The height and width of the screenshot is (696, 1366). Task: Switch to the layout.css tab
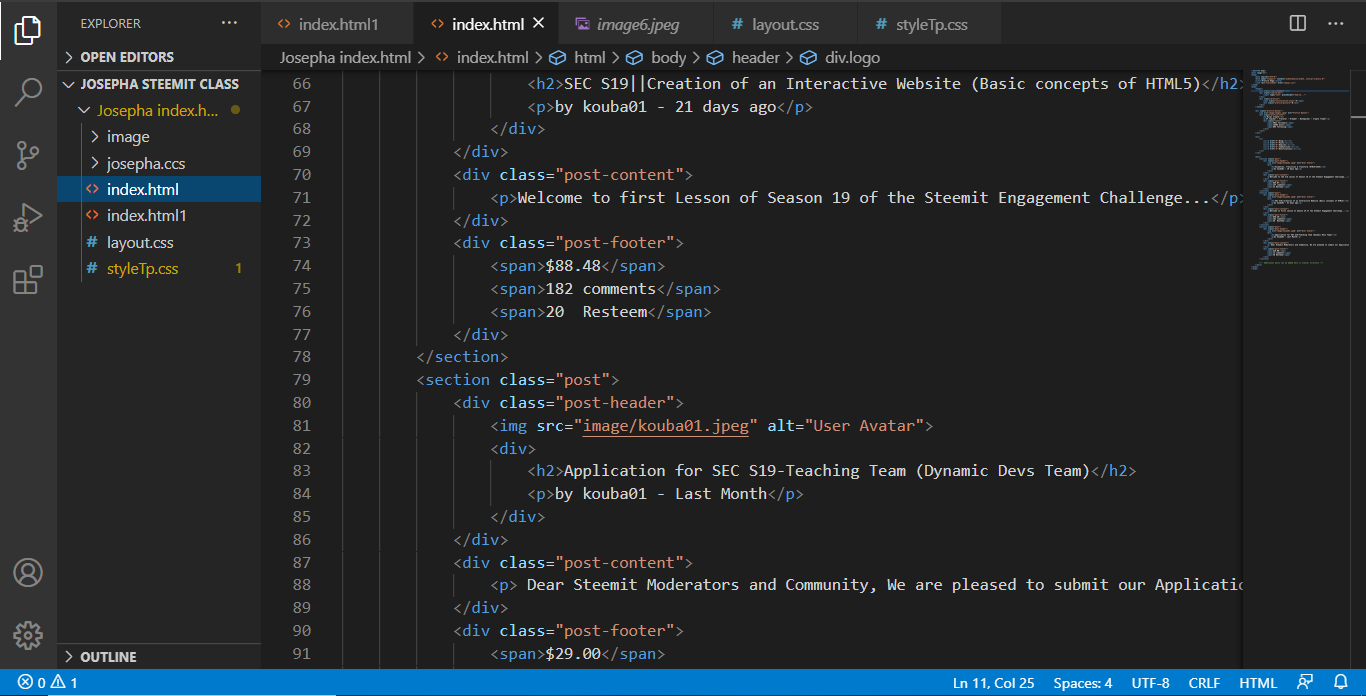786,23
